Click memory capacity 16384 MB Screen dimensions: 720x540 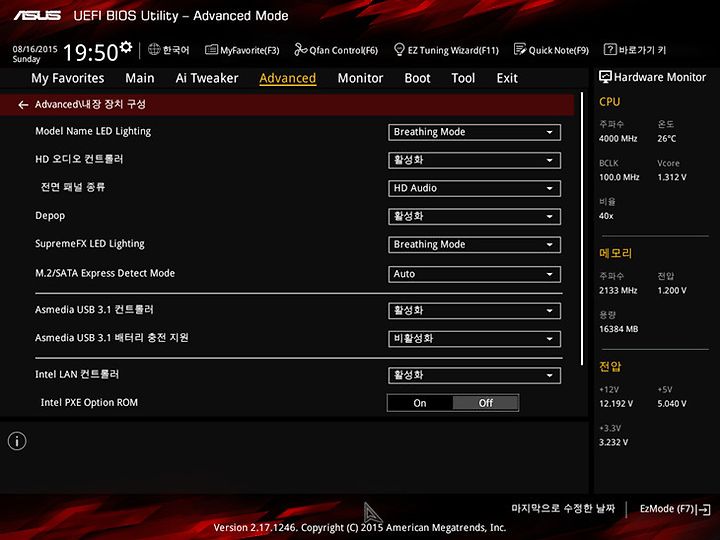tap(619, 329)
